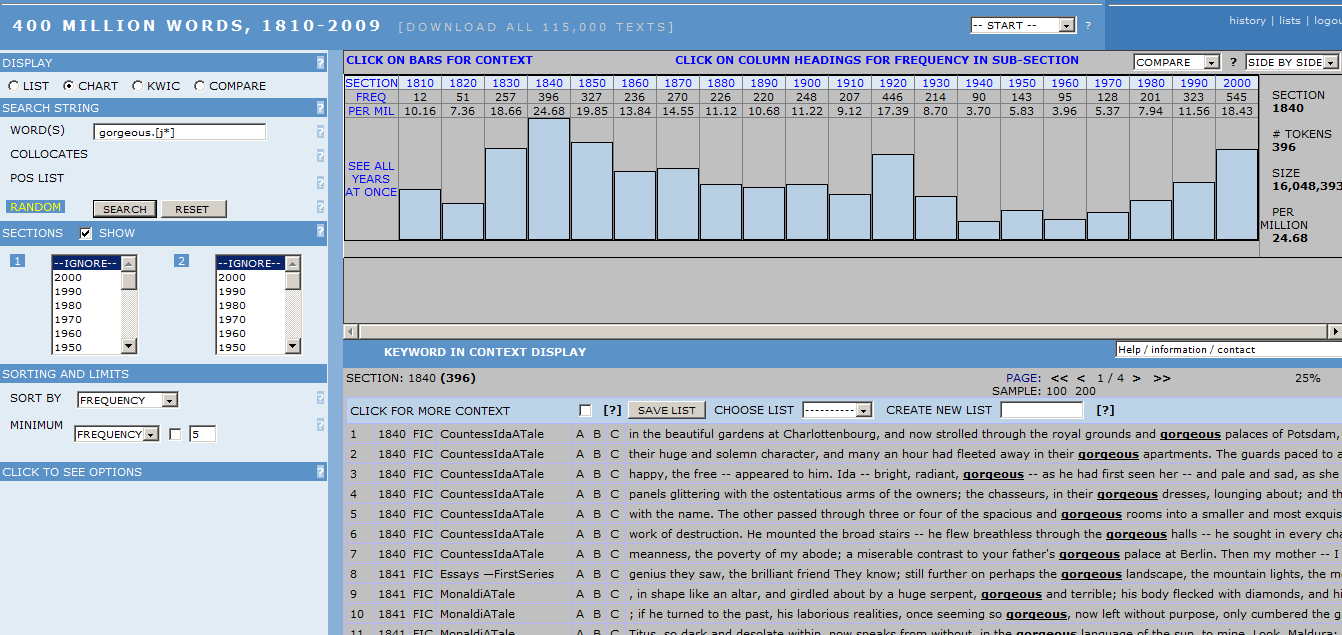Open the SORT BY frequency dropdown
Image resolution: width=1342 pixels, height=635 pixels.
(127, 400)
